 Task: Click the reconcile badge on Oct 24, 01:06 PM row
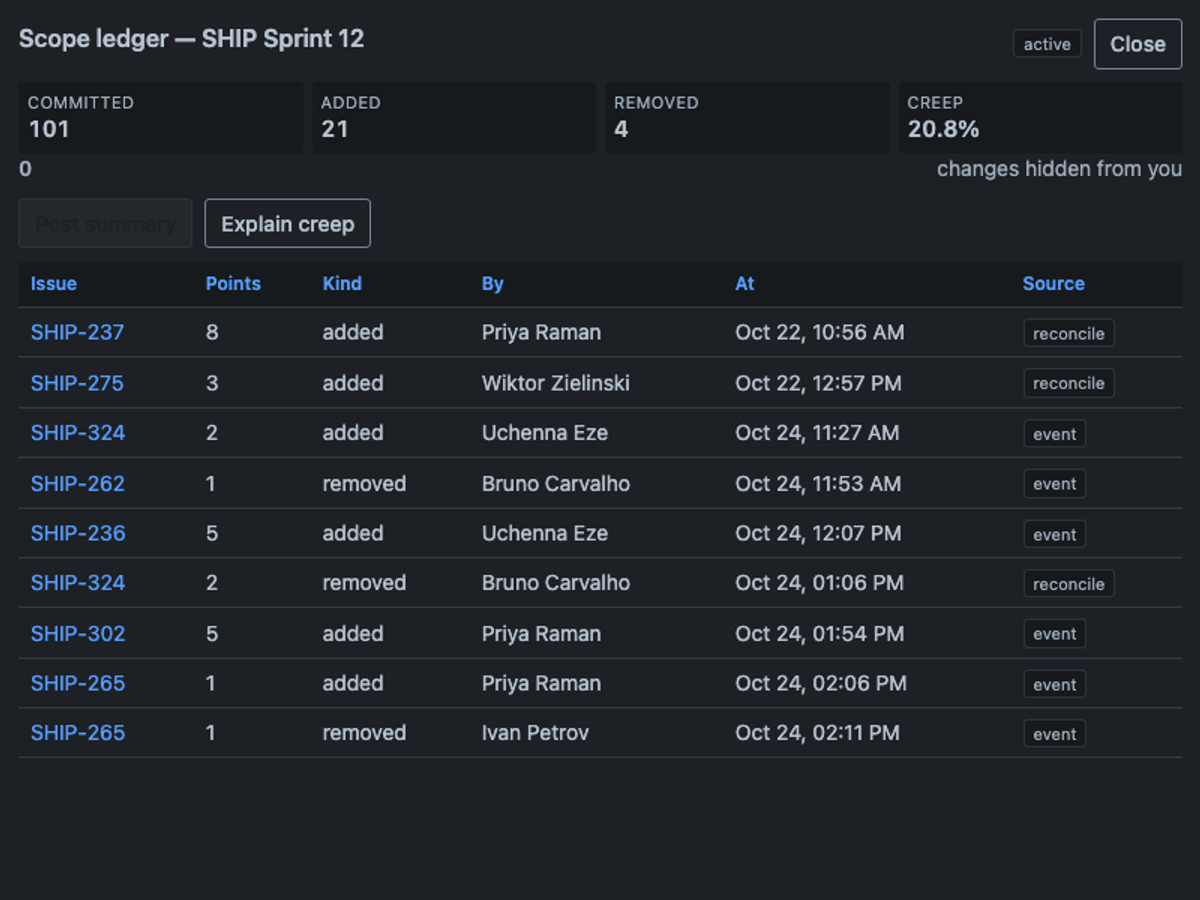[1068, 584]
